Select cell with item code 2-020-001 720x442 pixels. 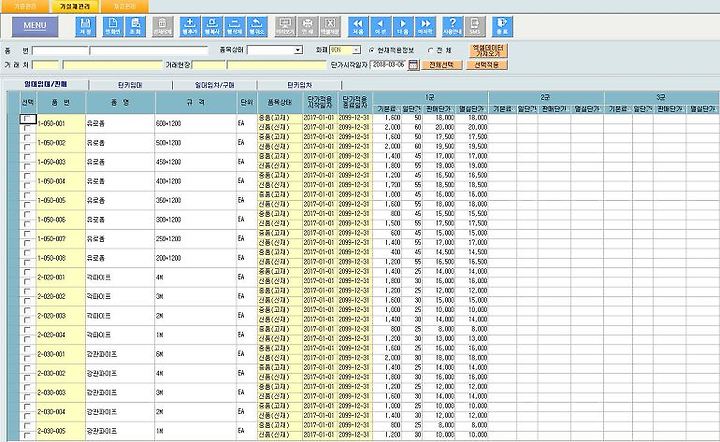61,277
